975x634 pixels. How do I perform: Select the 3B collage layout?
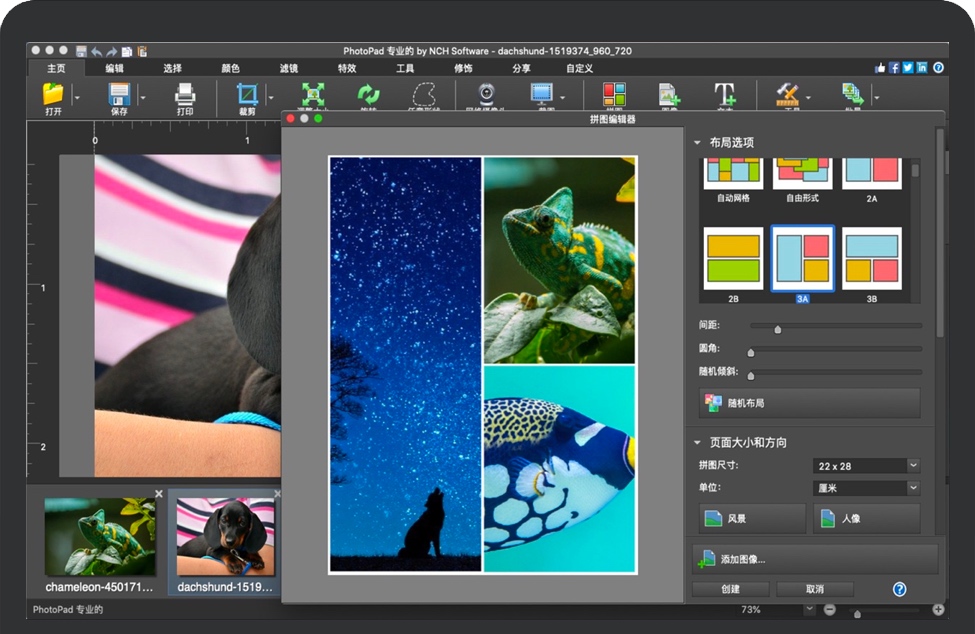point(871,258)
